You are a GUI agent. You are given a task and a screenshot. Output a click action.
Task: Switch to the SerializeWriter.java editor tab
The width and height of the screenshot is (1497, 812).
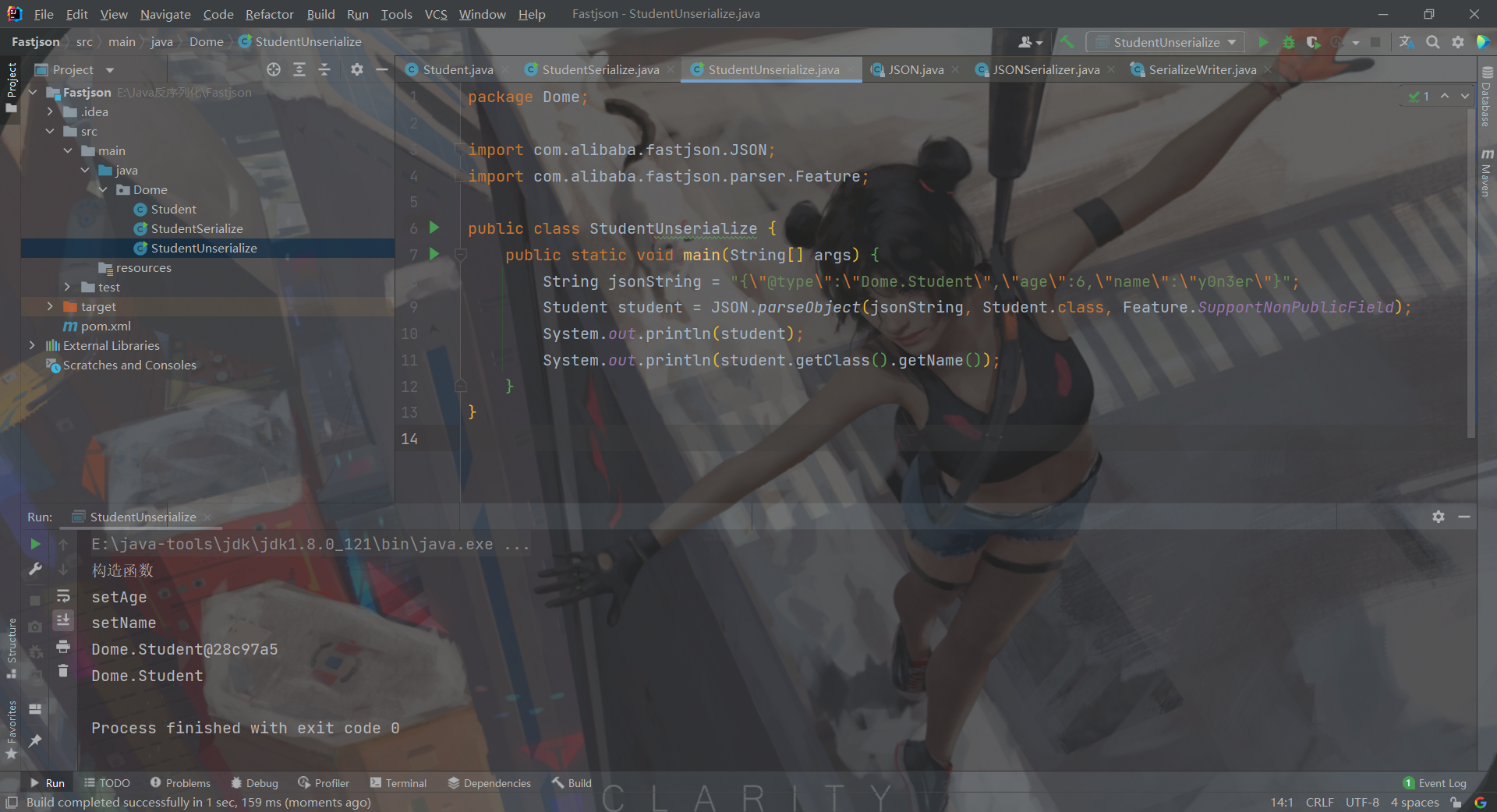(1202, 69)
